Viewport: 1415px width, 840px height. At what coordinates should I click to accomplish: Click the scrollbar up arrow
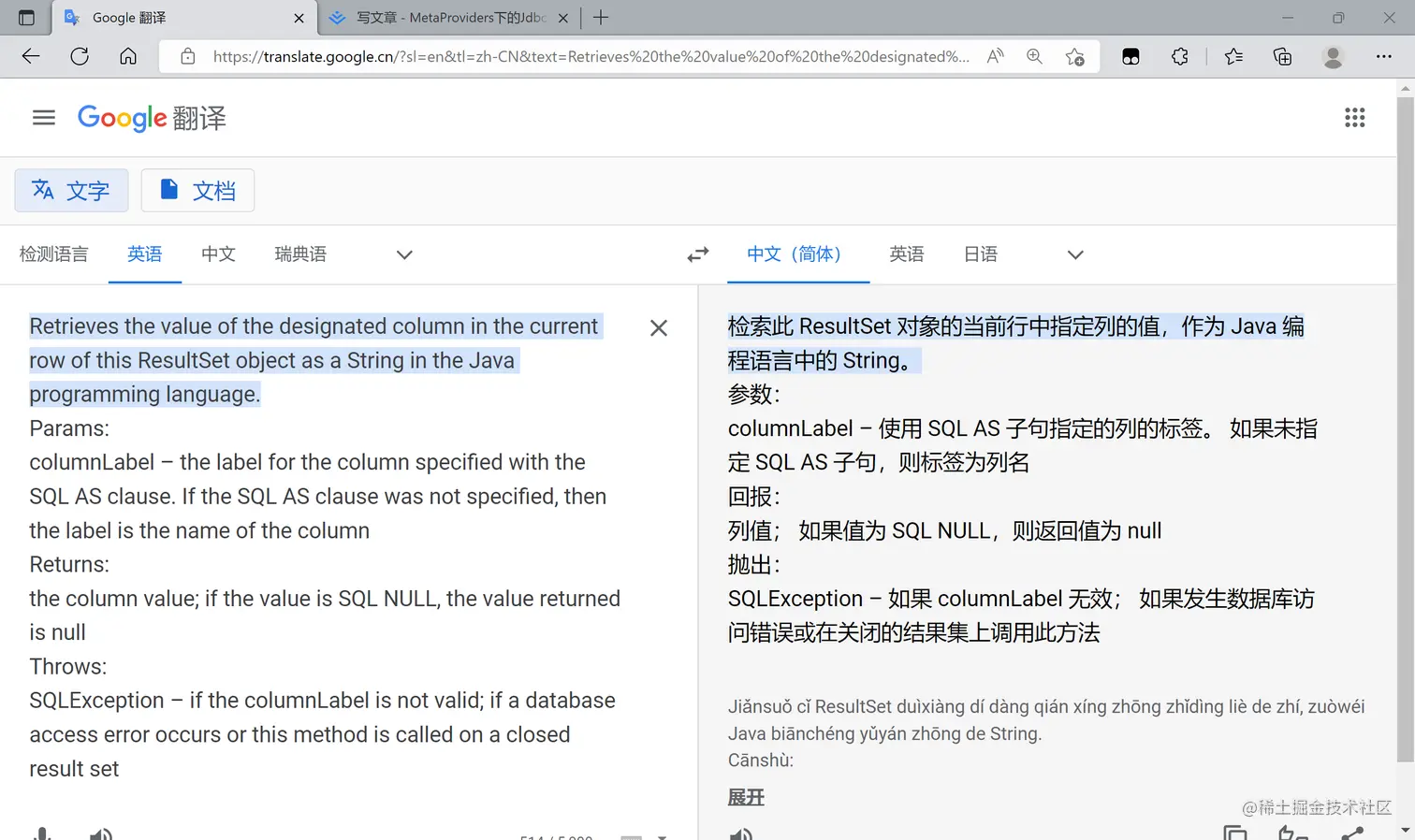(1405, 88)
